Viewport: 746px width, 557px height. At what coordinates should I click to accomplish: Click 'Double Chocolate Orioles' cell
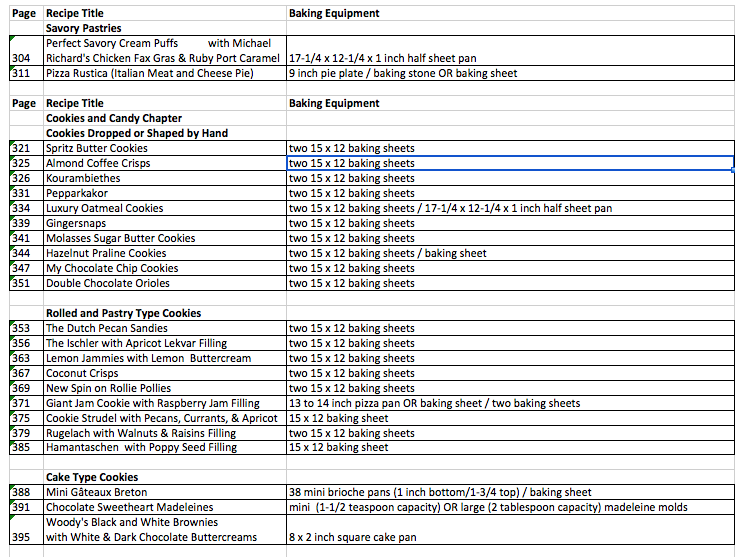165,283
